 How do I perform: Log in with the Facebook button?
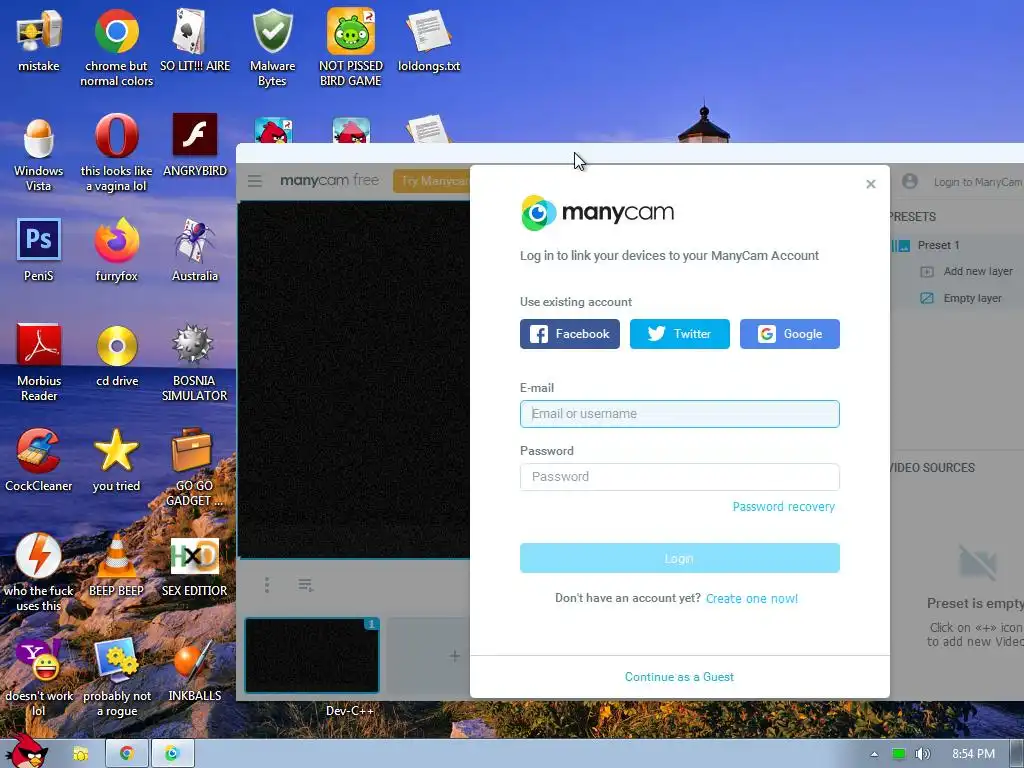click(x=569, y=334)
